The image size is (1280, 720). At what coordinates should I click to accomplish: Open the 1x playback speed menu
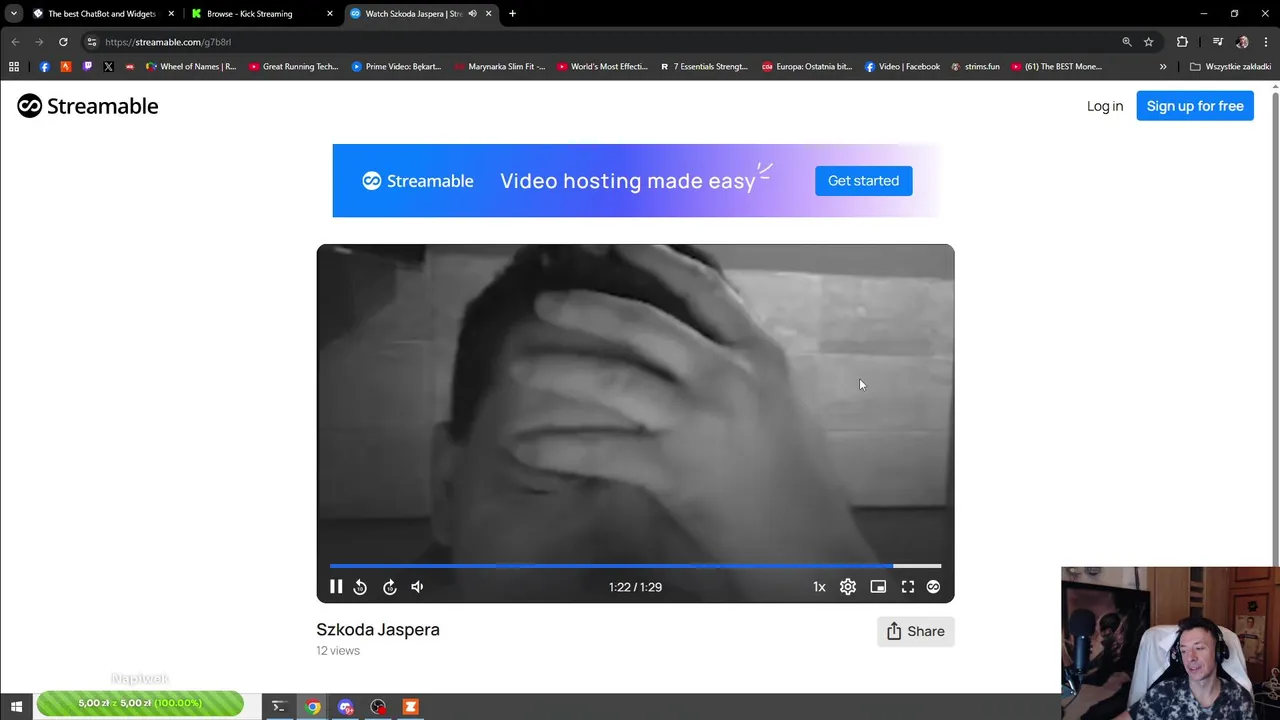(x=819, y=587)
